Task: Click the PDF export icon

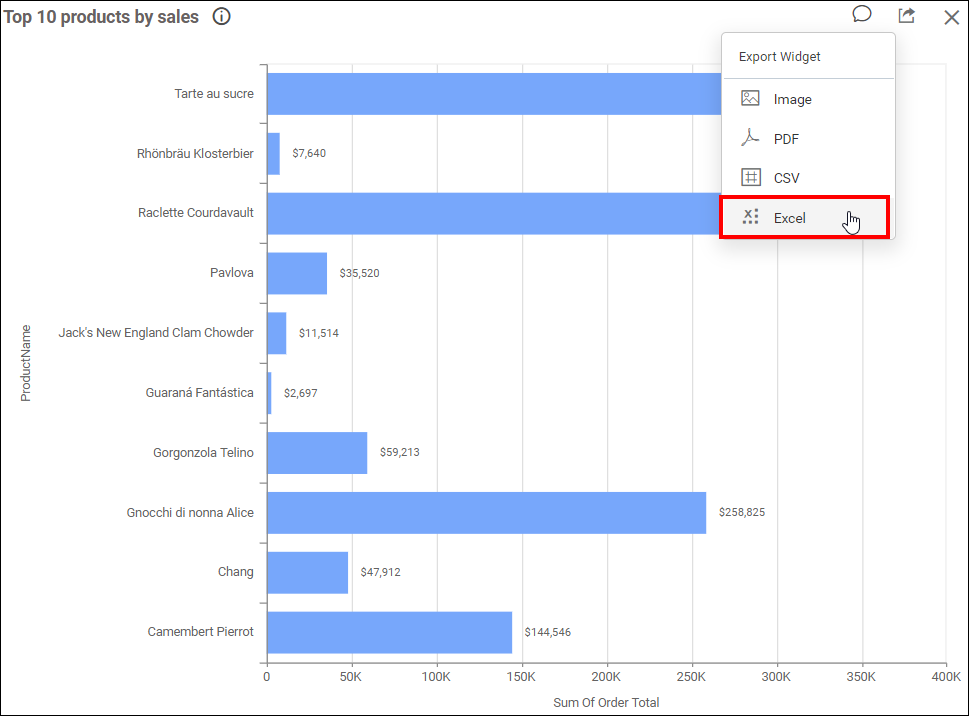Action: click(750, 138)
